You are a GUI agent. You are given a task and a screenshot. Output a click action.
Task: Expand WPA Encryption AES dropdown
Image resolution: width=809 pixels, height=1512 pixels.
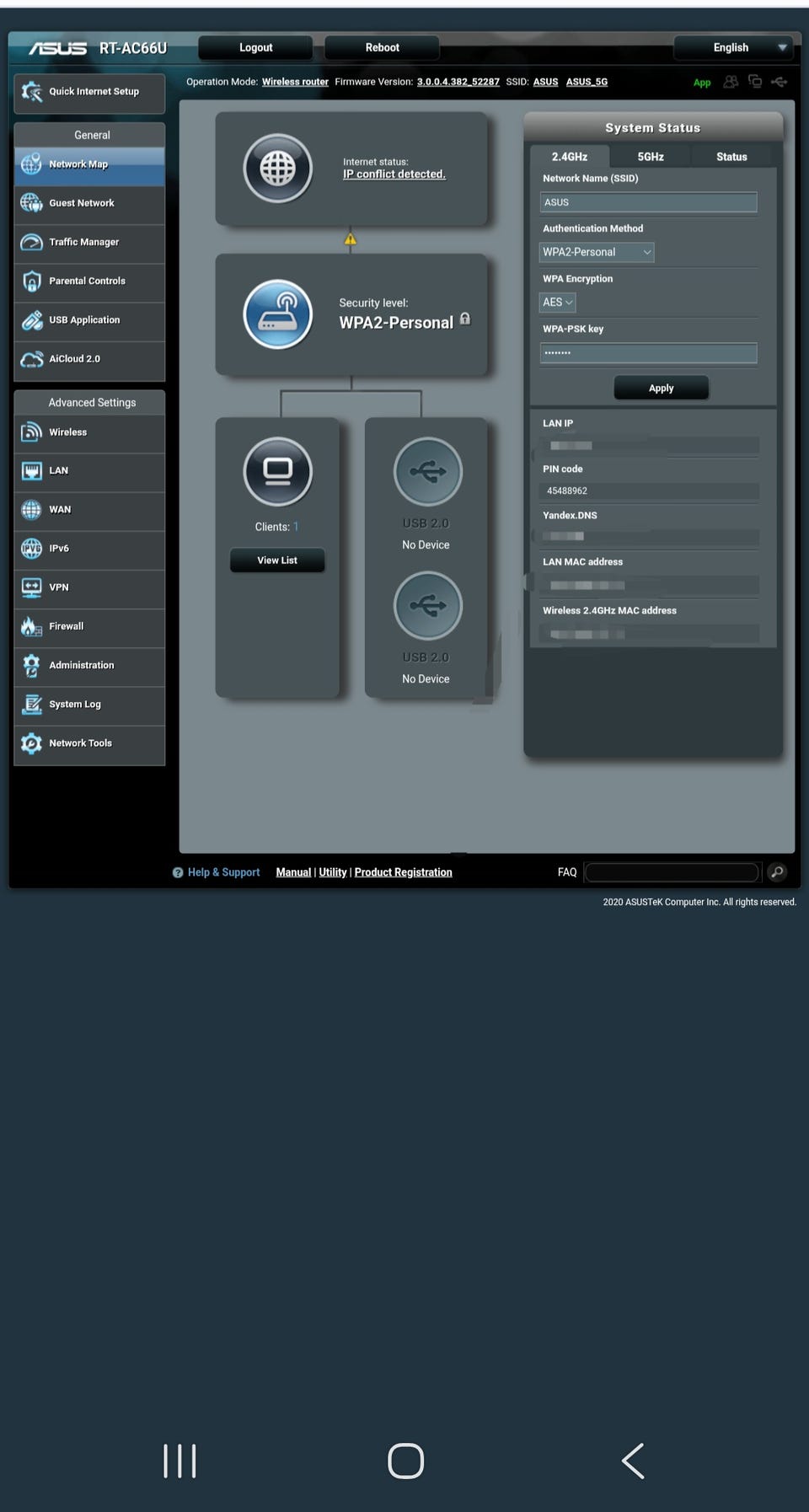click(557, 302)
